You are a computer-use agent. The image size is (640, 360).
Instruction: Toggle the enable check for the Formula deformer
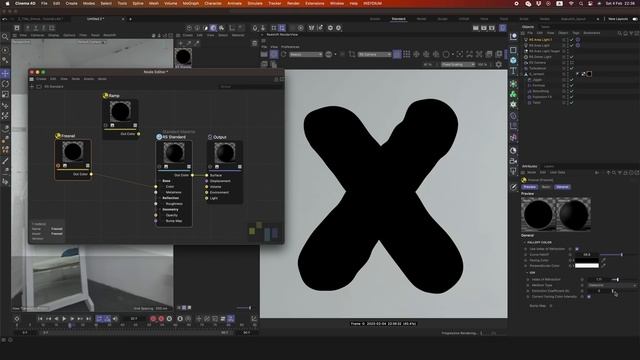571,85
